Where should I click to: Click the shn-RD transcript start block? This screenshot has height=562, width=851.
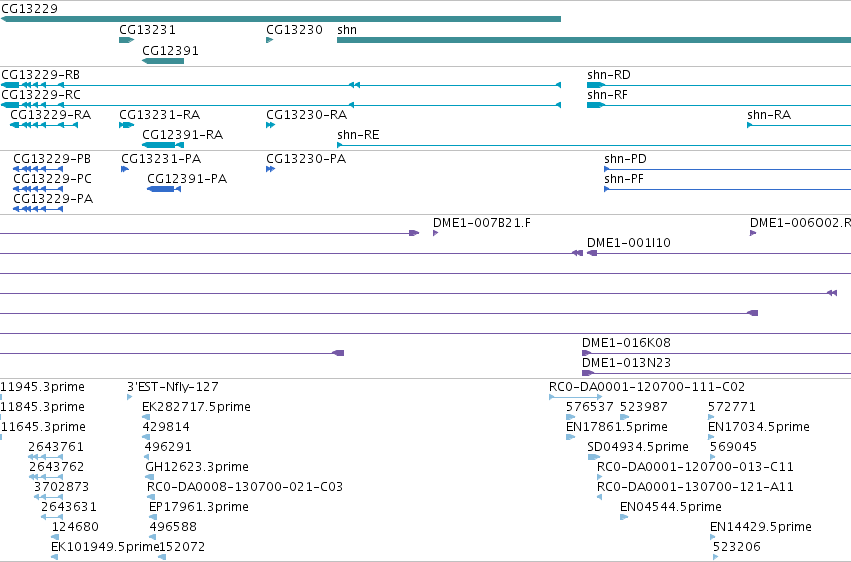pos(596,85)
